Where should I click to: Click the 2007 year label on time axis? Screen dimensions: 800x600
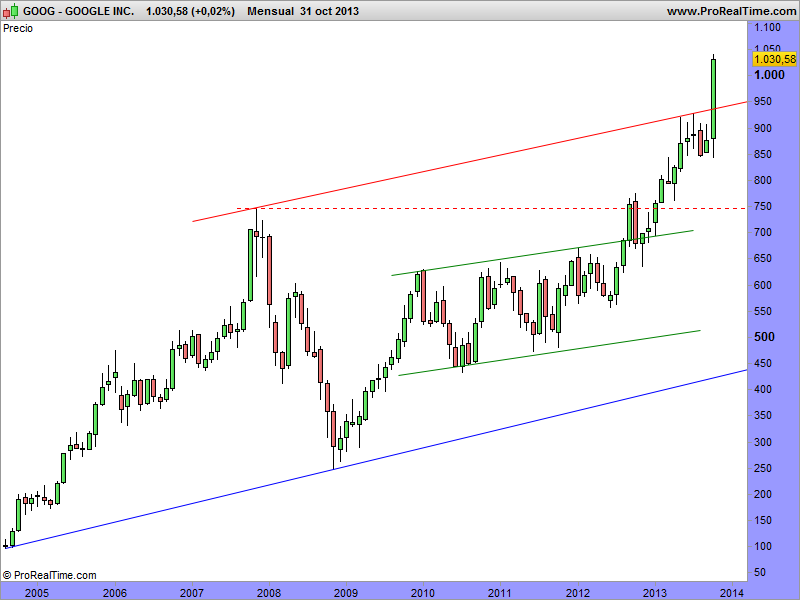[192, 593]
